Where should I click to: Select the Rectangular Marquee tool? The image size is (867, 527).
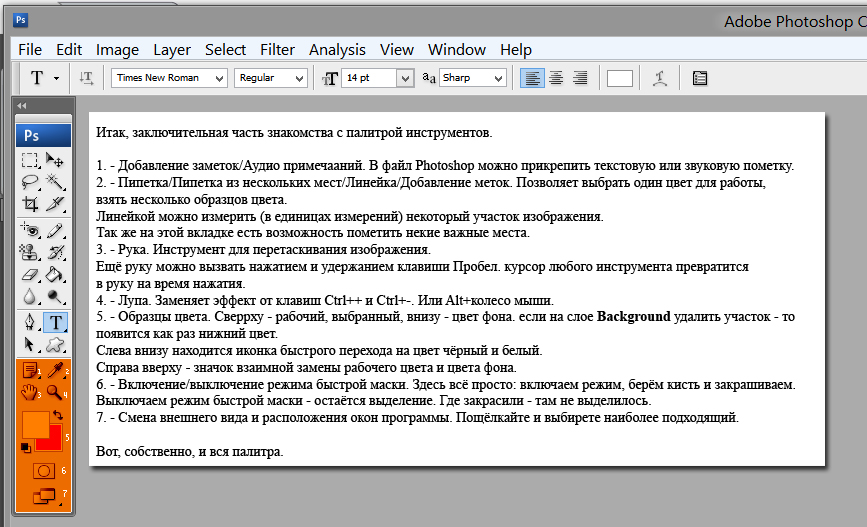(30, 160)
